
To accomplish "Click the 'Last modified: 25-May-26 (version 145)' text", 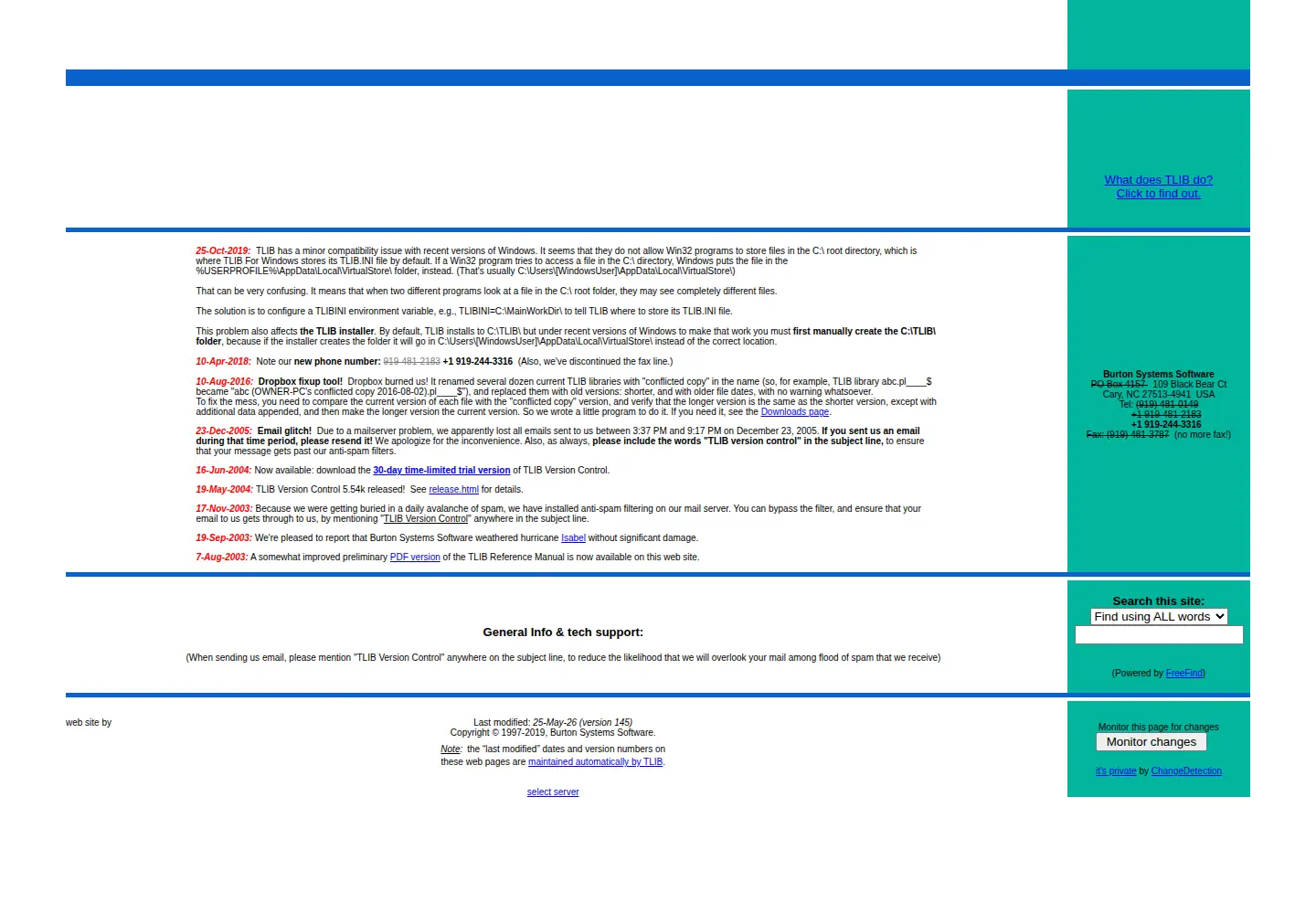I will click(x=553, y=723).
